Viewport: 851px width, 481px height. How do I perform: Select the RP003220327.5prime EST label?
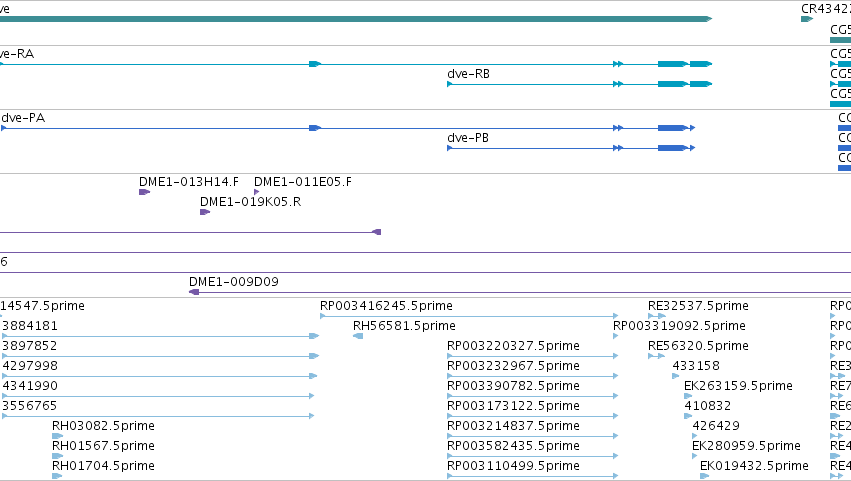513,346
